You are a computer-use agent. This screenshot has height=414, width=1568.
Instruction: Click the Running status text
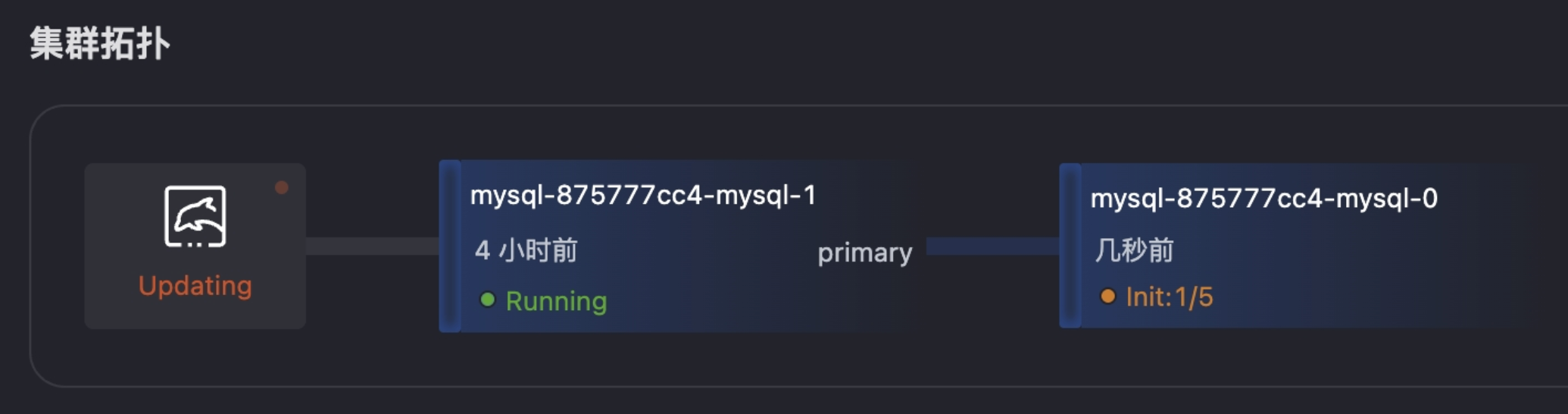(x=556, y=301)
